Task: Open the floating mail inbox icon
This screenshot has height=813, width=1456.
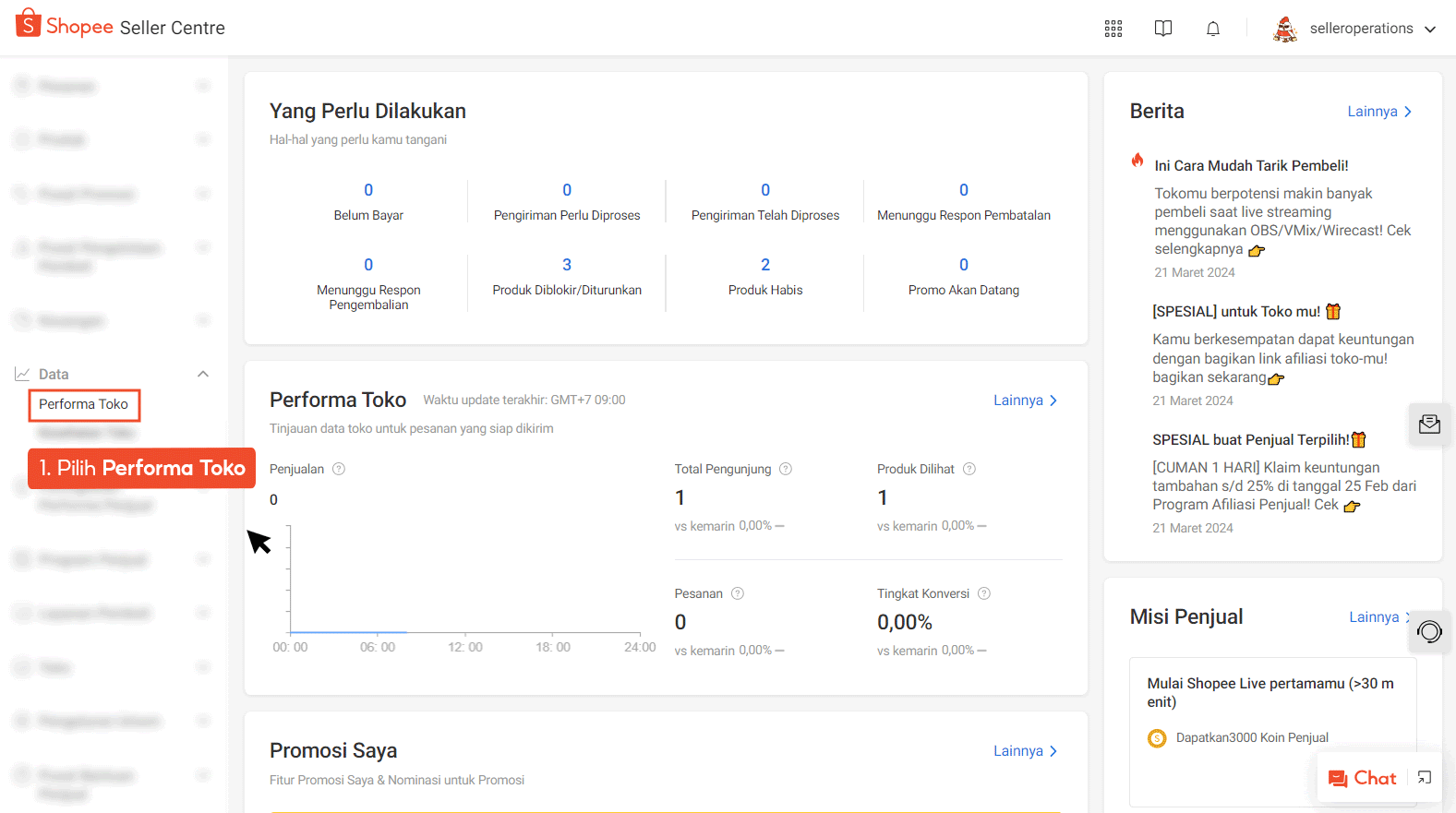Action: click(1429, 424)
